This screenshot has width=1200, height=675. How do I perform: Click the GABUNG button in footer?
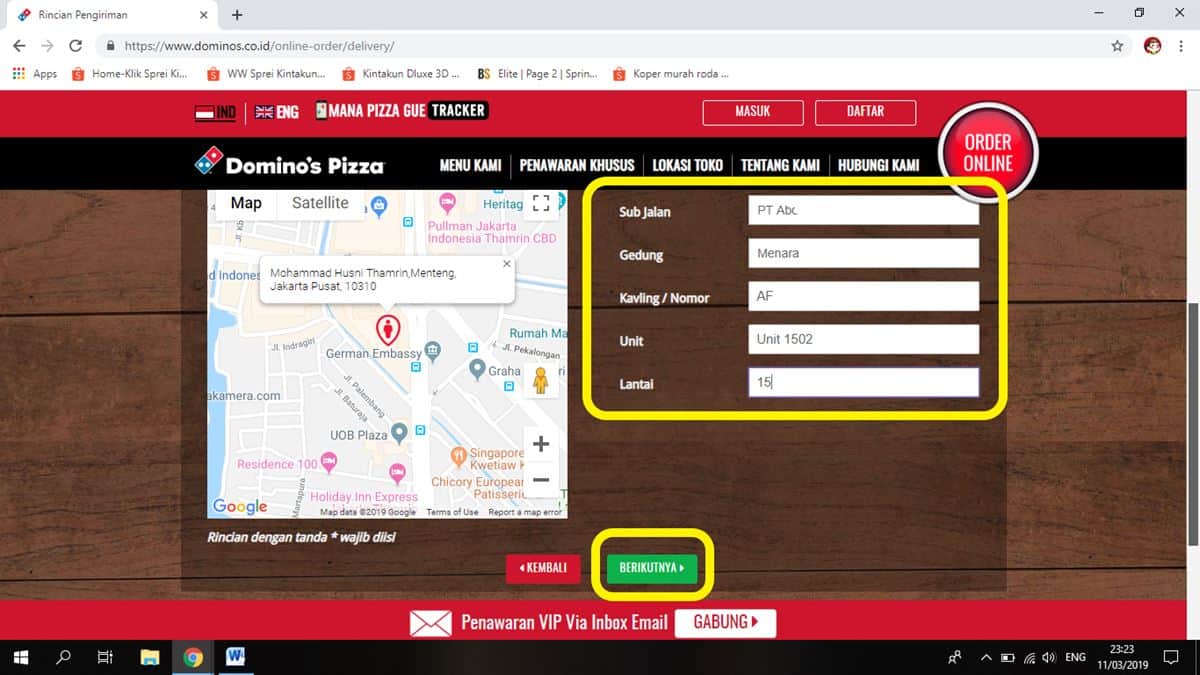(x=725, y=622)
